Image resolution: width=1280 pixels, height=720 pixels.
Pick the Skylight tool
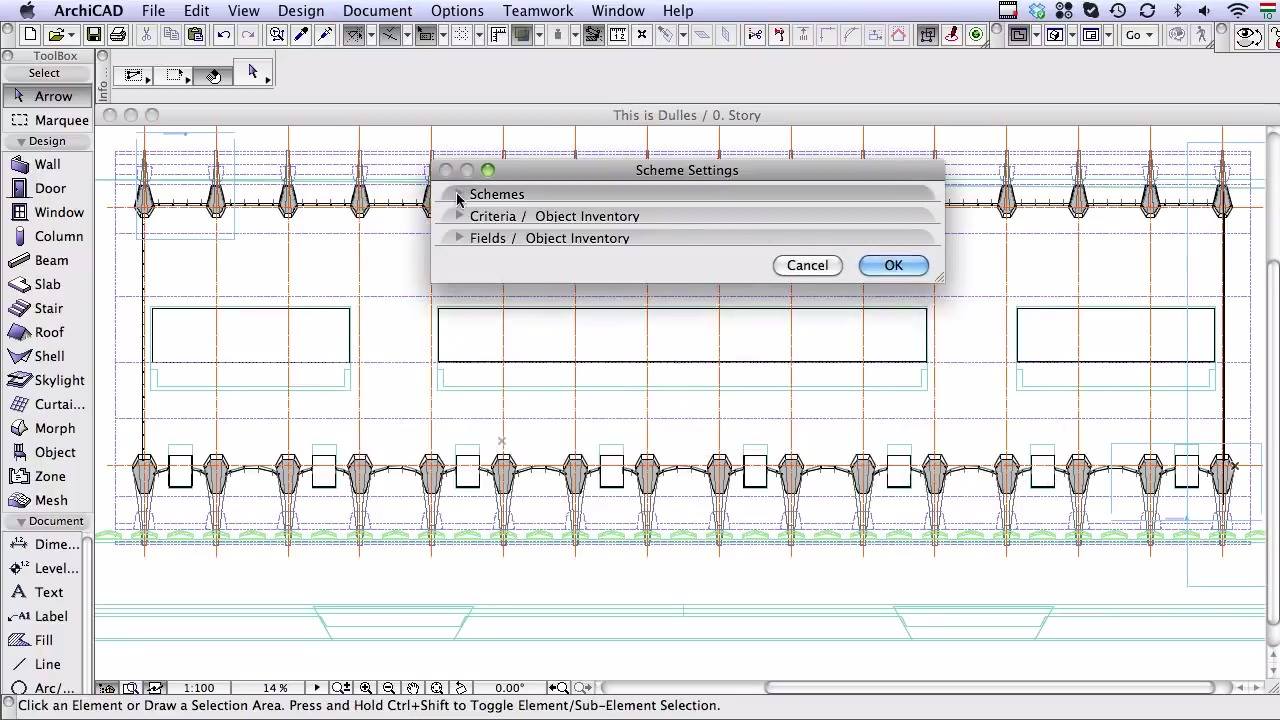47,380
